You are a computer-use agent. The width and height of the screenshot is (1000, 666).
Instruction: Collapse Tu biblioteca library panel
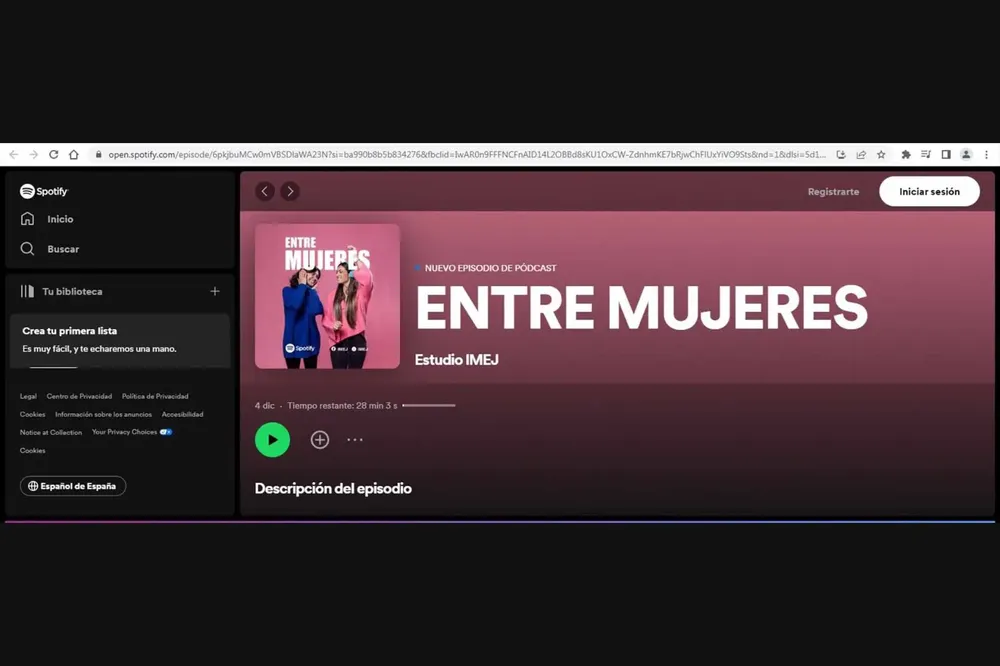click(62, 292)
